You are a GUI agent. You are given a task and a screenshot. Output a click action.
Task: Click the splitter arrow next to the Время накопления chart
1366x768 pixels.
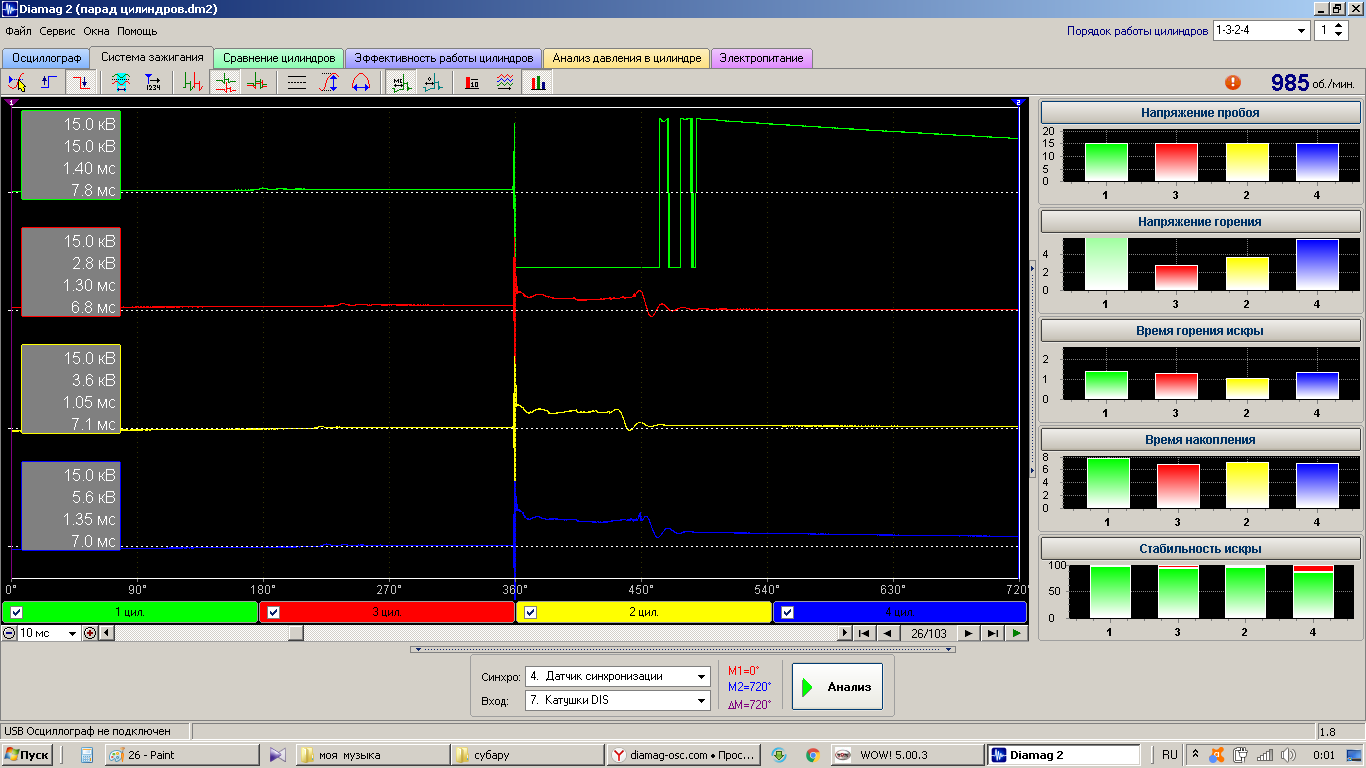(1032, 469)
